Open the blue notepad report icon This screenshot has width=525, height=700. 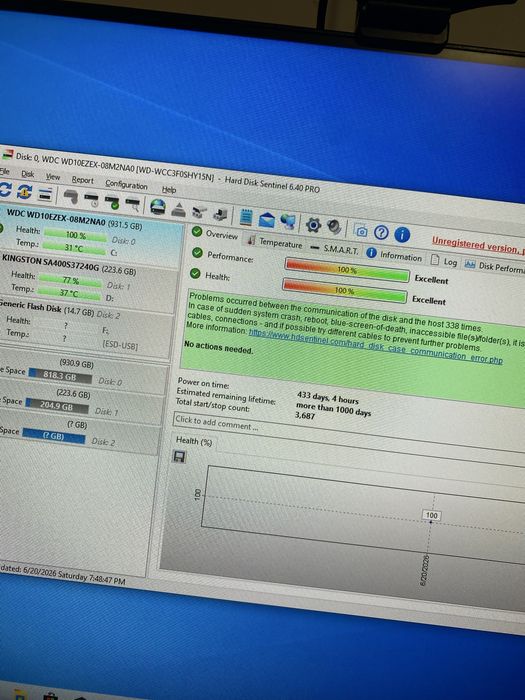coord(246,217)
